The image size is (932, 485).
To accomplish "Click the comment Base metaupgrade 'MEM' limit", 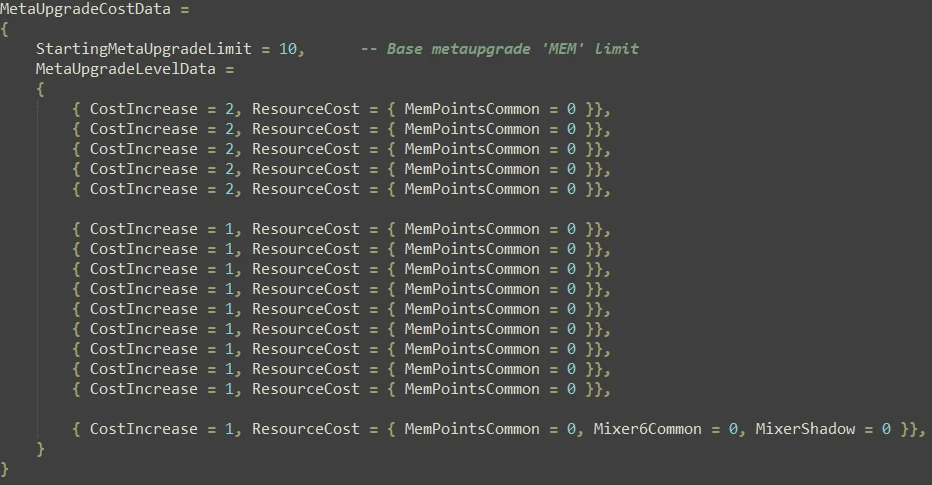I will click(x=512, y=49).
